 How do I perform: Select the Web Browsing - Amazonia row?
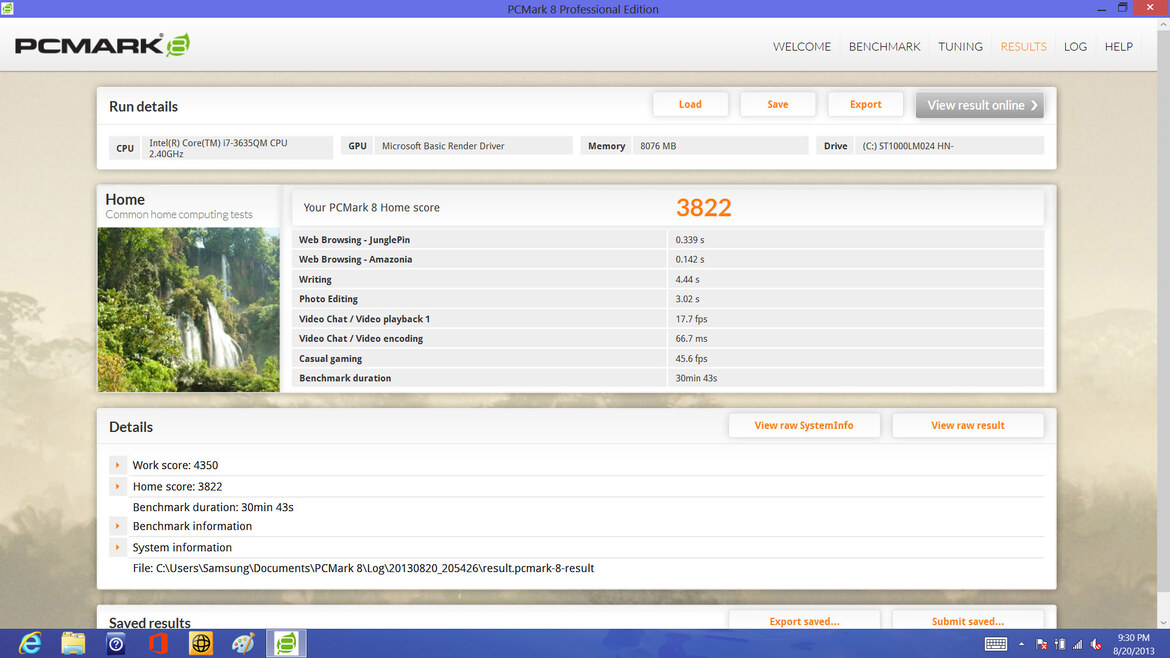[668, 259]
